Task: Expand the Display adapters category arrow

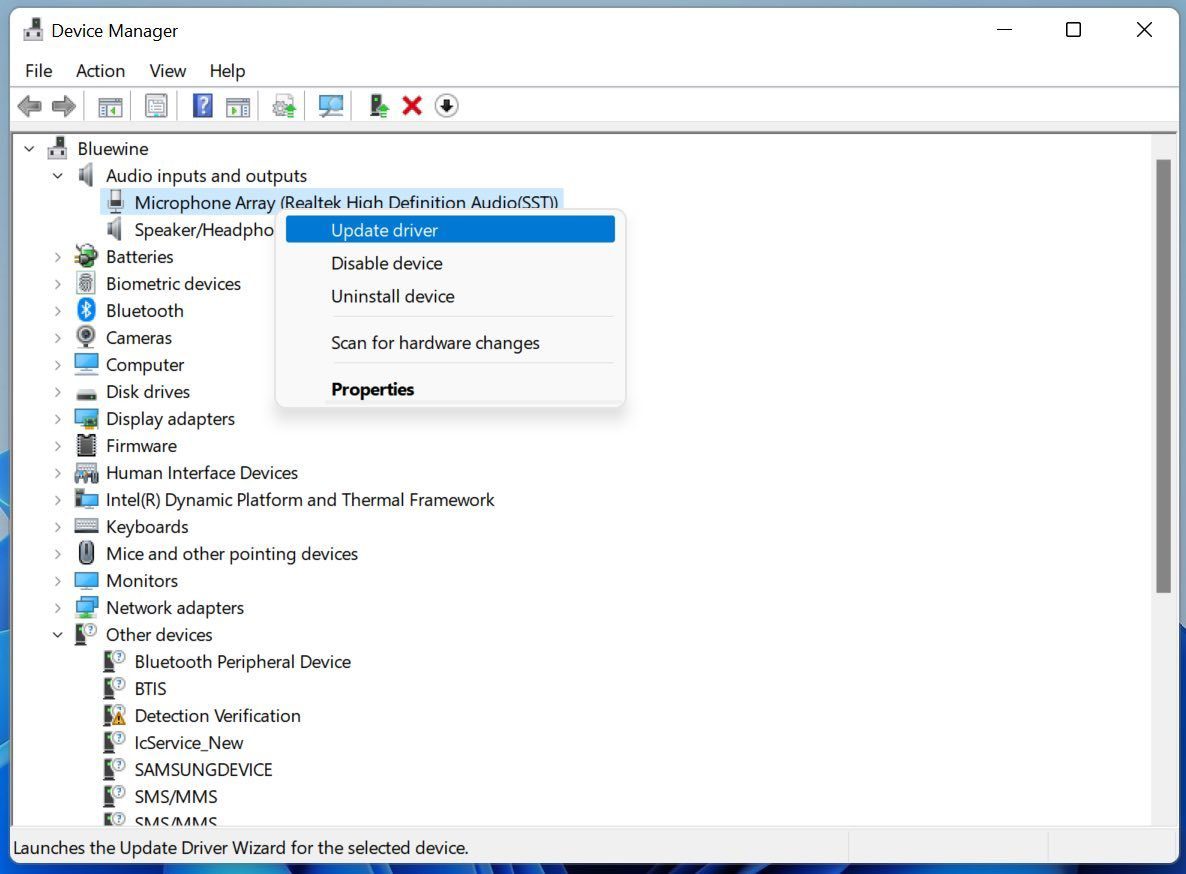Action: 57,419
